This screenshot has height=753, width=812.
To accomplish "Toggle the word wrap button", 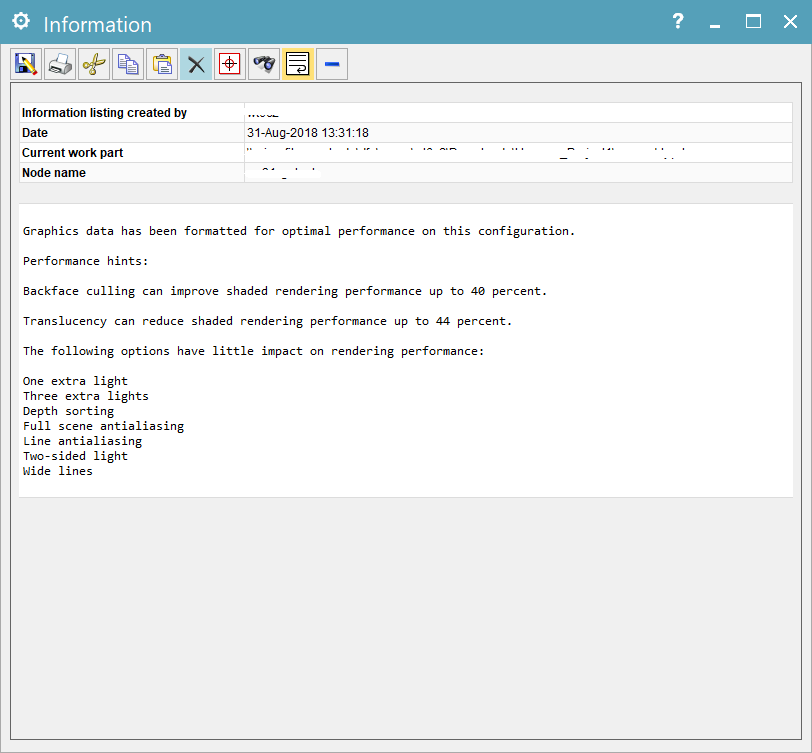I will point(298,65).
